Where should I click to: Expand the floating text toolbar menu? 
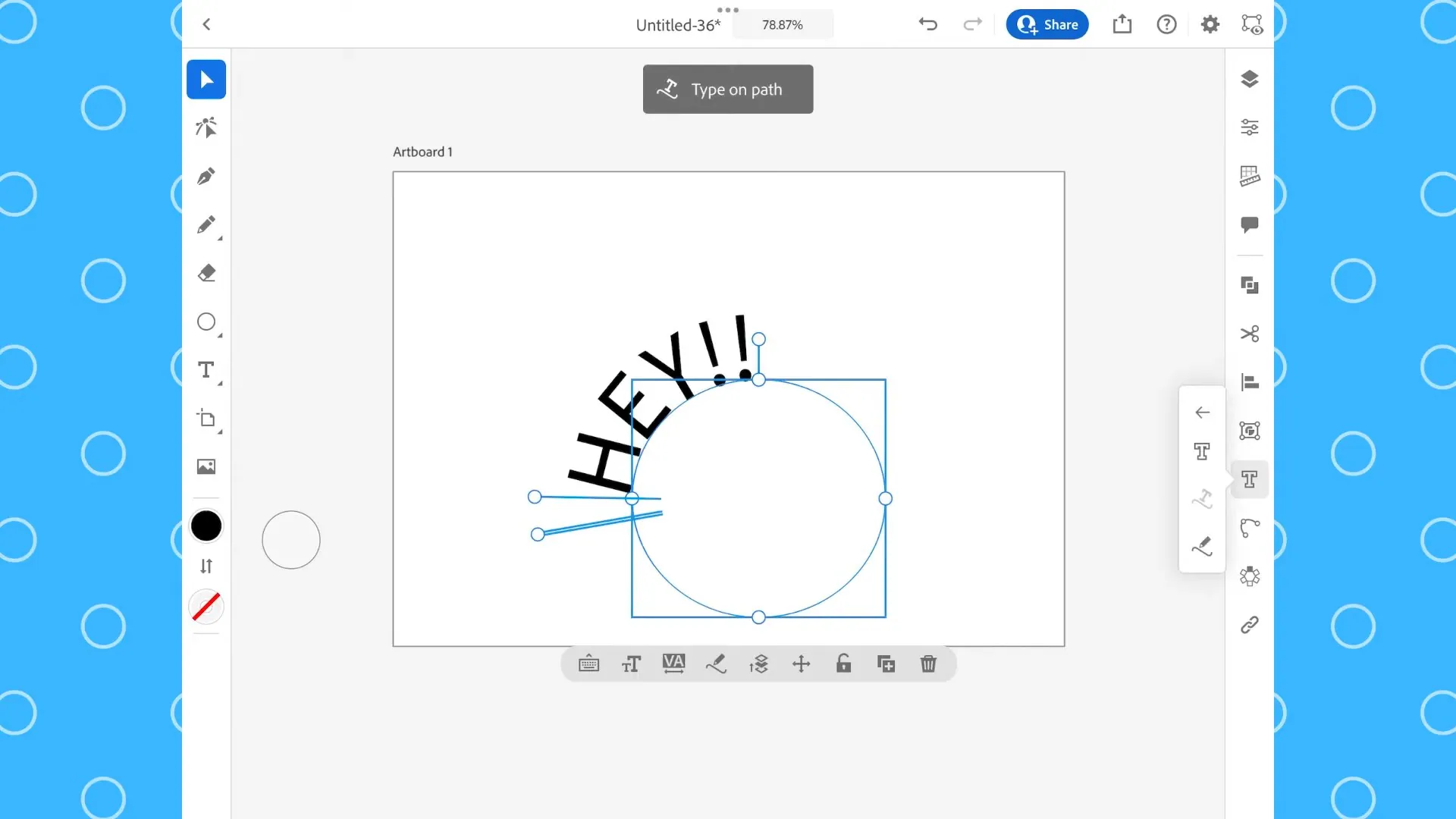[1203, 412]
